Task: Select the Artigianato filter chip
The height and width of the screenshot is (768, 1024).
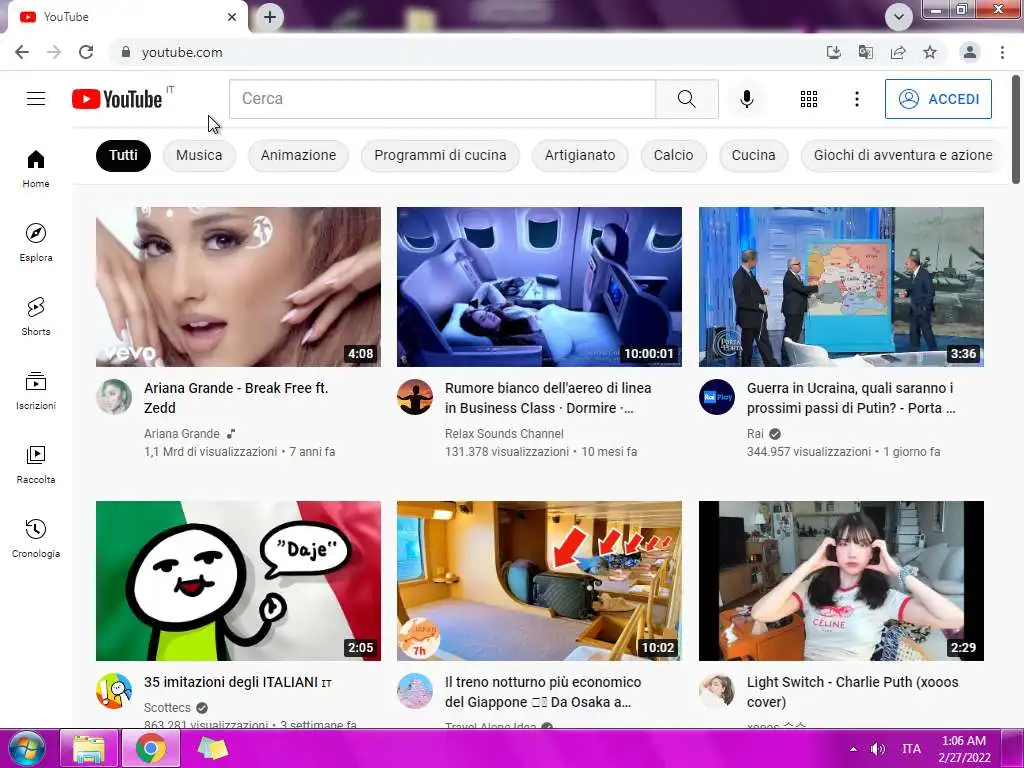Action: point(580,155)
